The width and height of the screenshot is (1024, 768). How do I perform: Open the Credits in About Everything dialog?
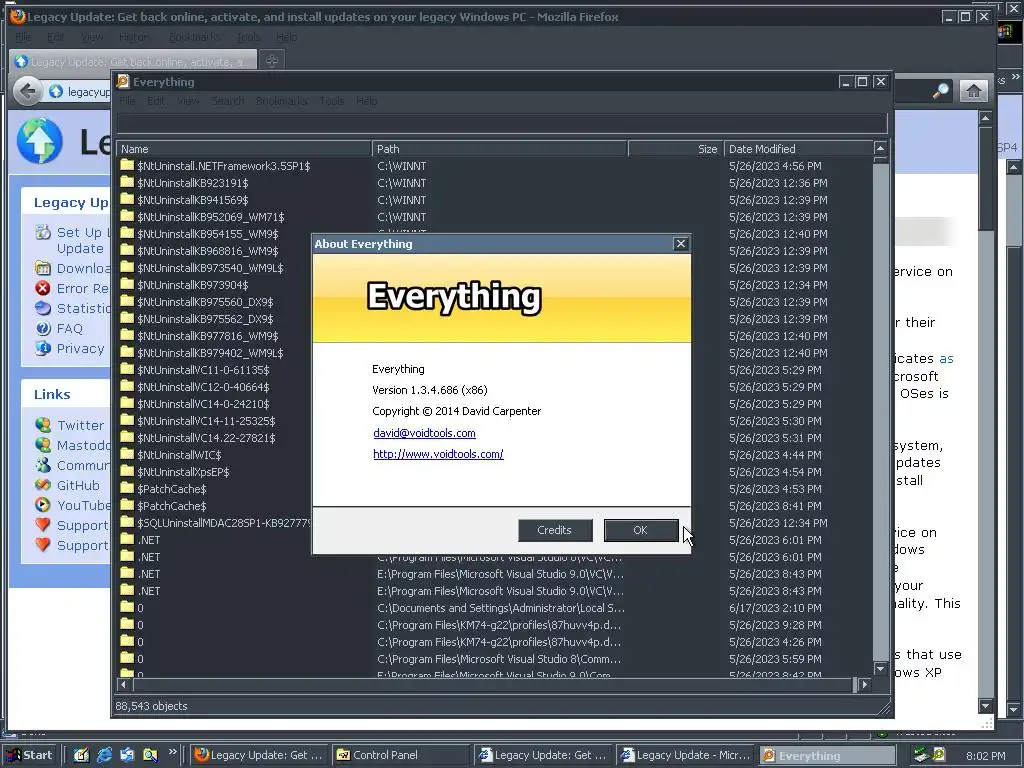pyautogui.click(x=554, y=530)
